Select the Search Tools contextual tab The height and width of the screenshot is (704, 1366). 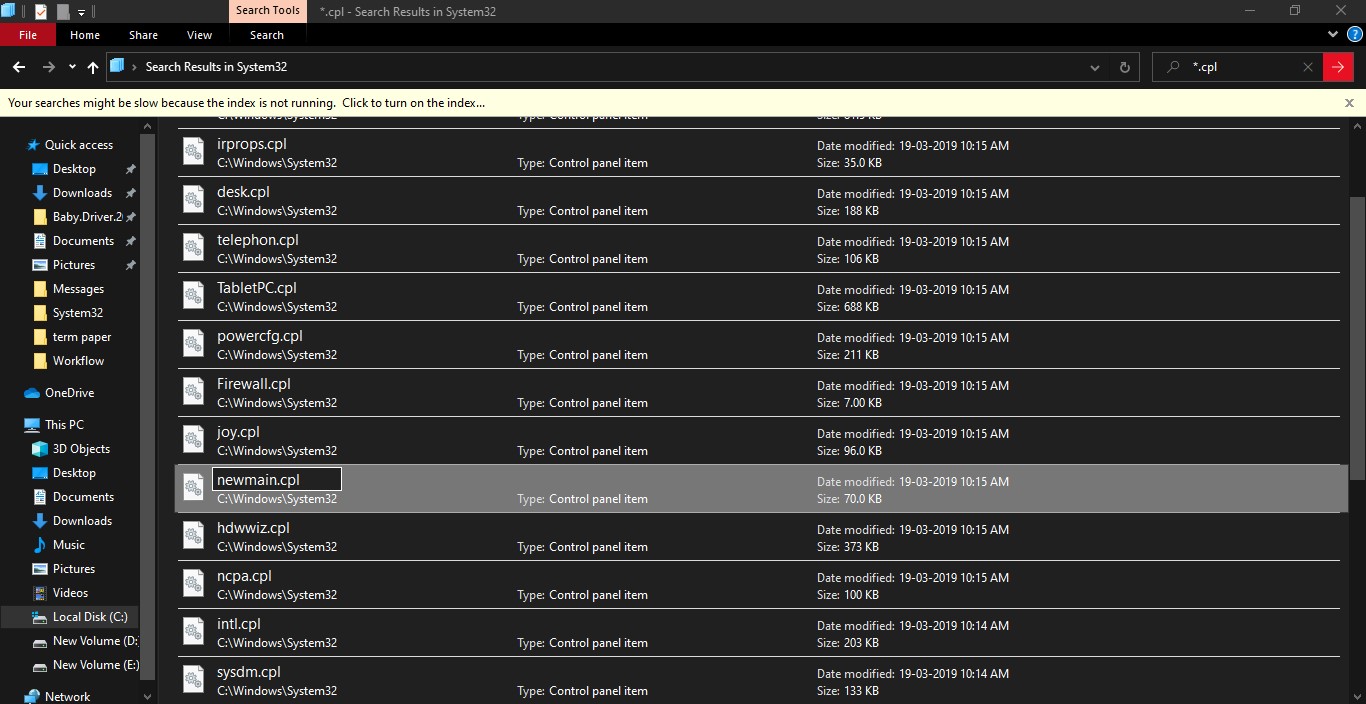267,11
